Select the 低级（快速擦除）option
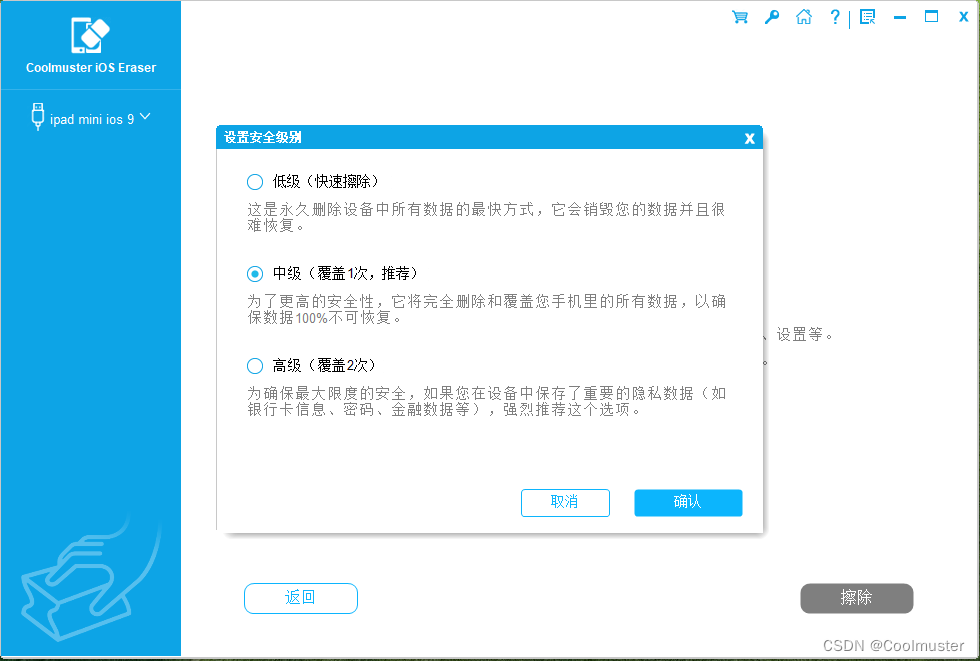 255,181
